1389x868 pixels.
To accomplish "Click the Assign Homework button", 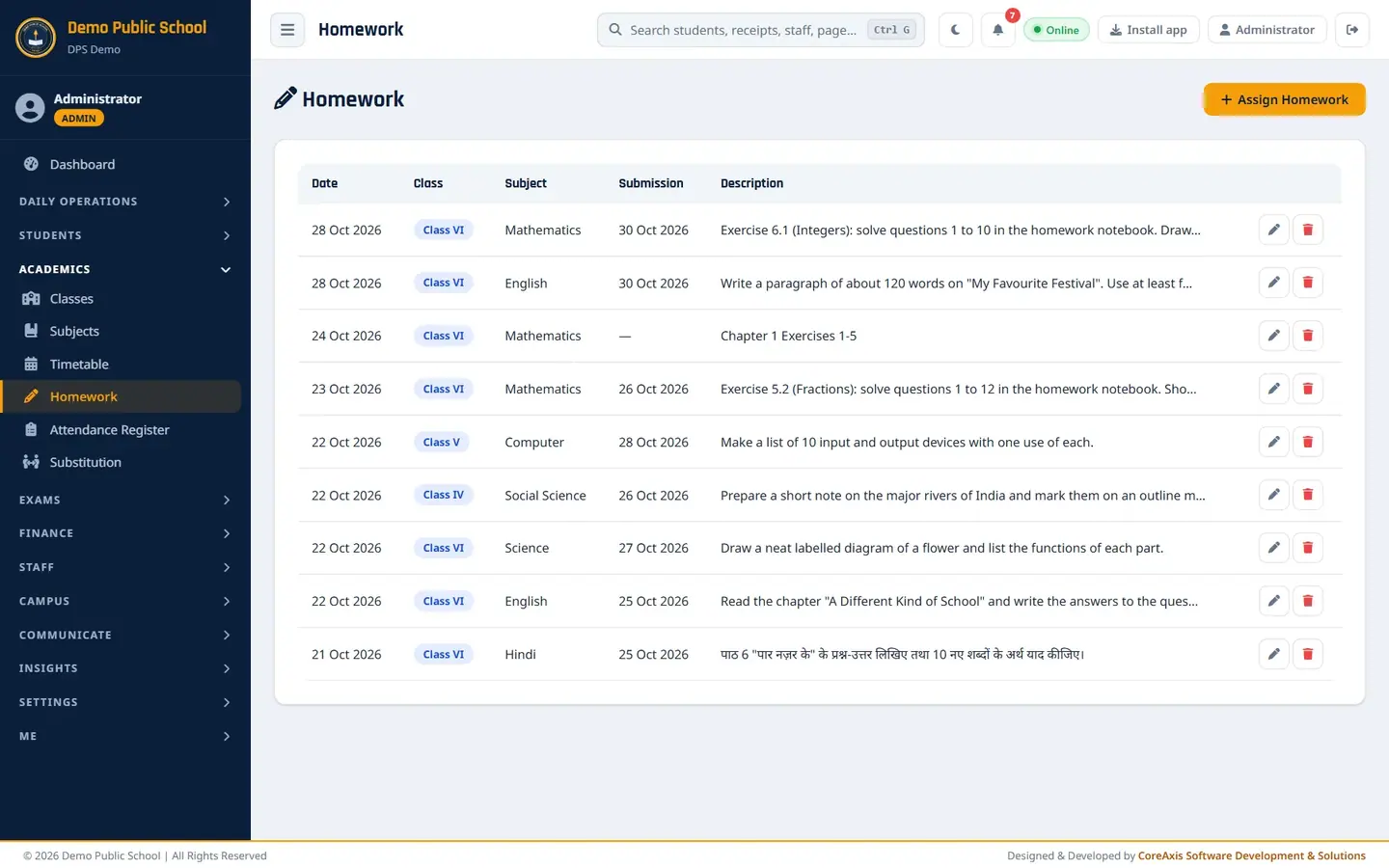I will [x=1284, y=99].
